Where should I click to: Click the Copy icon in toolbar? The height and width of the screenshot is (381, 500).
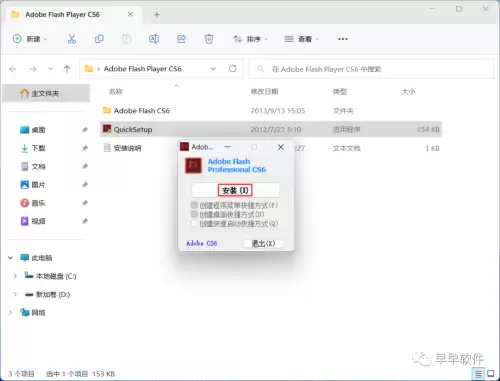pos(99,39)
